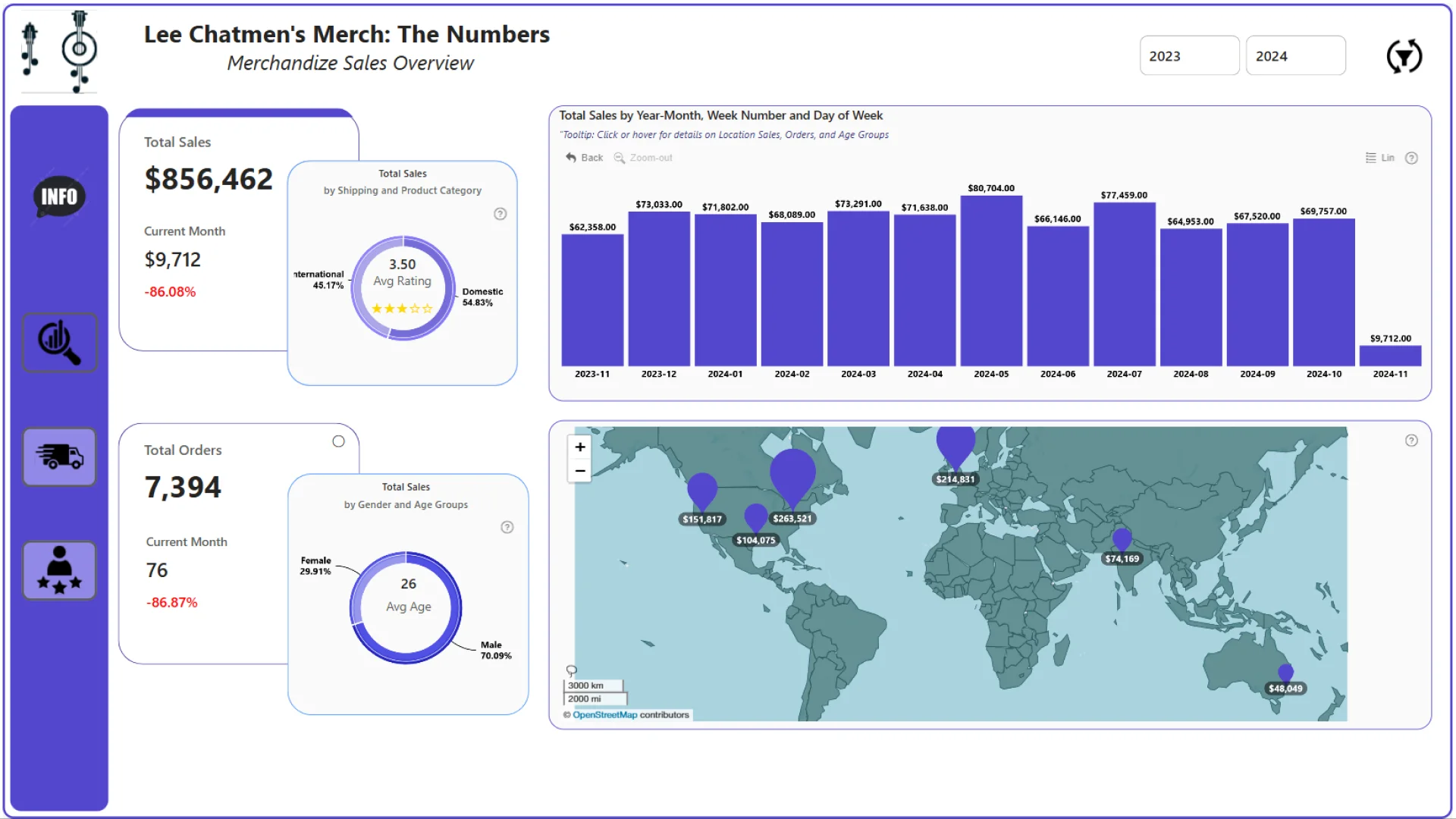The width and height of the screenshot is (1456, 819).
Task: Click the 2024-10 bar
Action: (x=1324, y=293)
